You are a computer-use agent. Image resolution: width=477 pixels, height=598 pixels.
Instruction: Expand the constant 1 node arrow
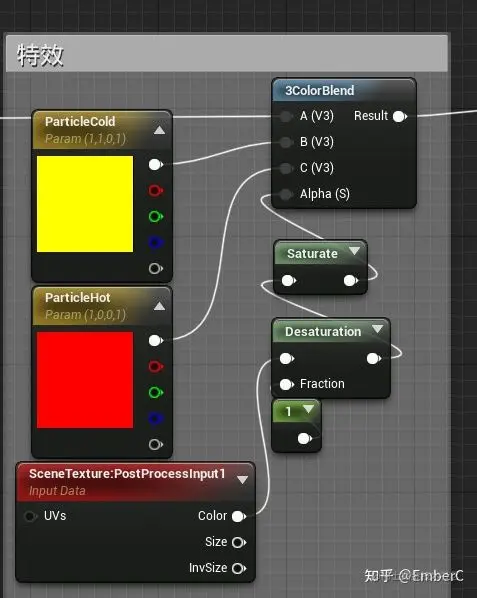click(308, 409)
